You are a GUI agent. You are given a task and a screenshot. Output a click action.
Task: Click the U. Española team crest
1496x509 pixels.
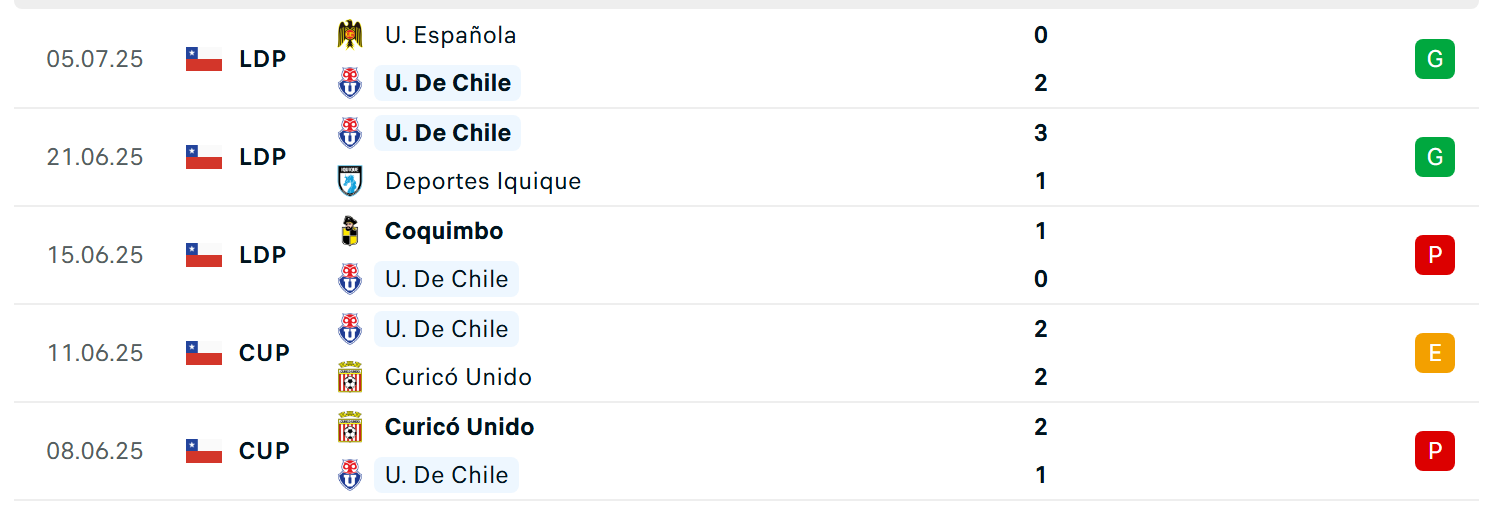pos(349,35)
